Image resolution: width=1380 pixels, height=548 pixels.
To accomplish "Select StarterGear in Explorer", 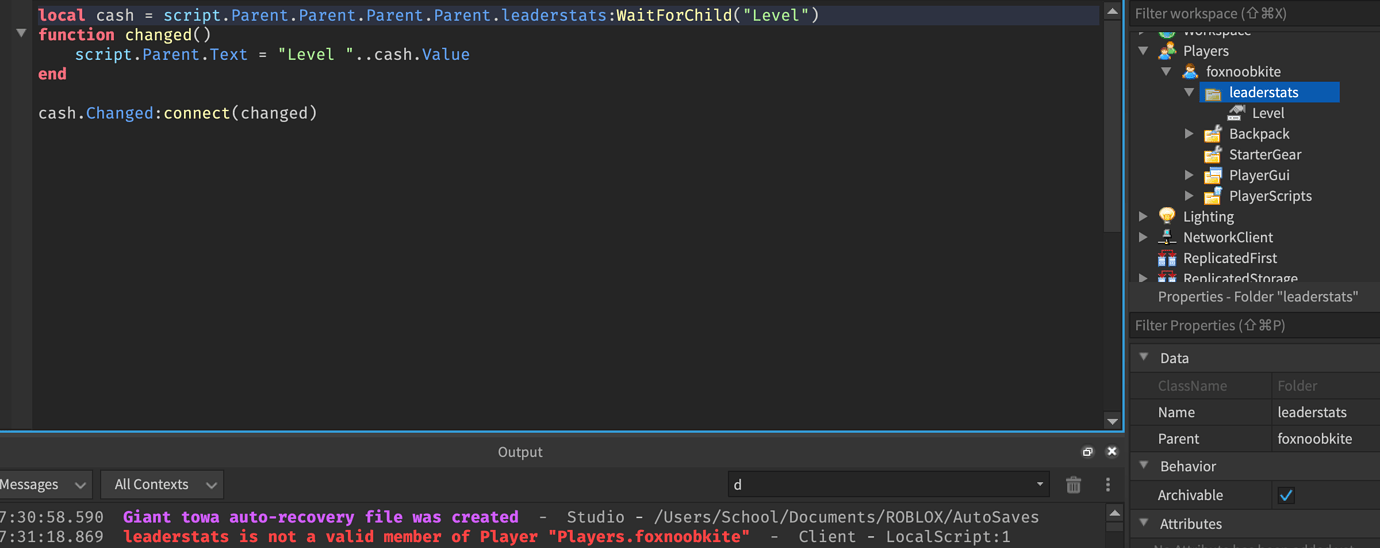I will (x=1265, y=154).
